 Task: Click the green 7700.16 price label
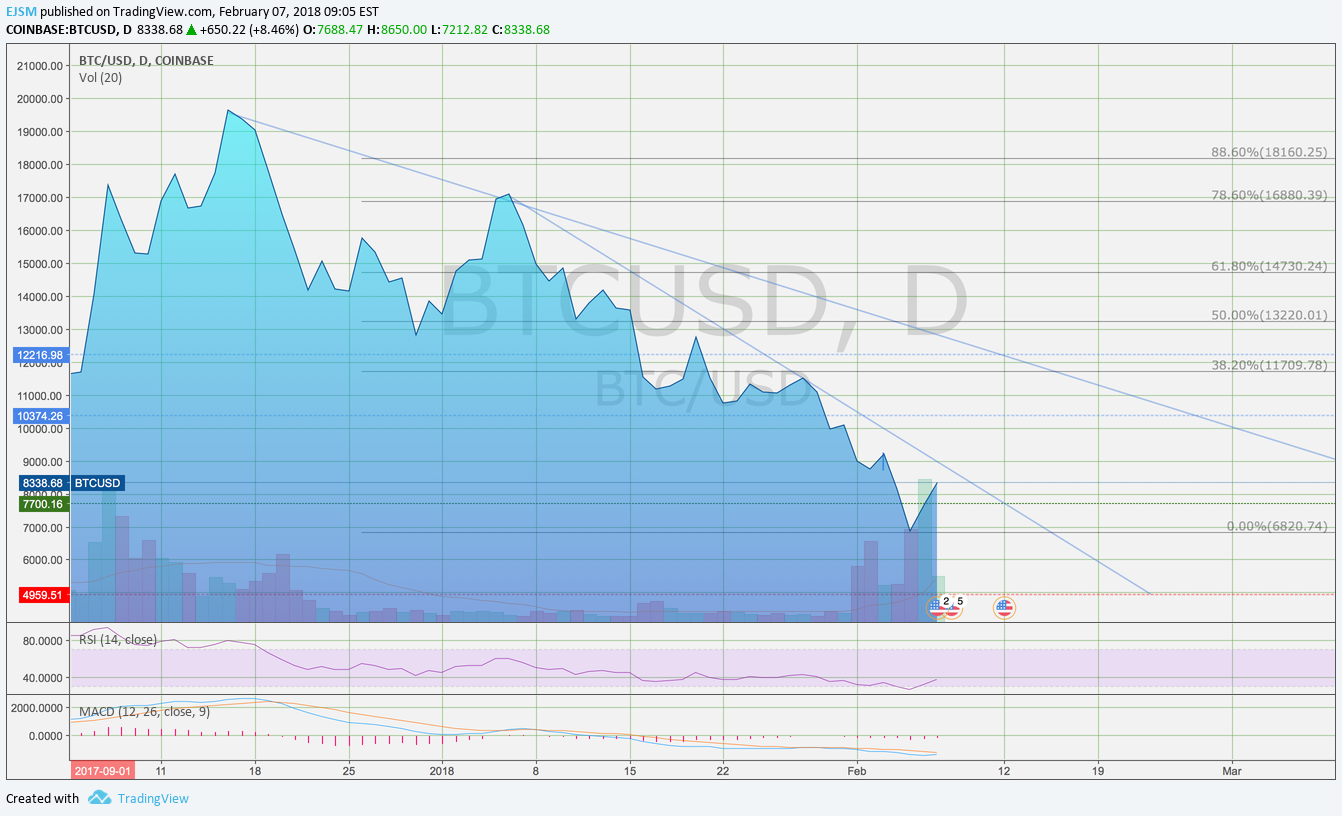click(x=42, y=505)
